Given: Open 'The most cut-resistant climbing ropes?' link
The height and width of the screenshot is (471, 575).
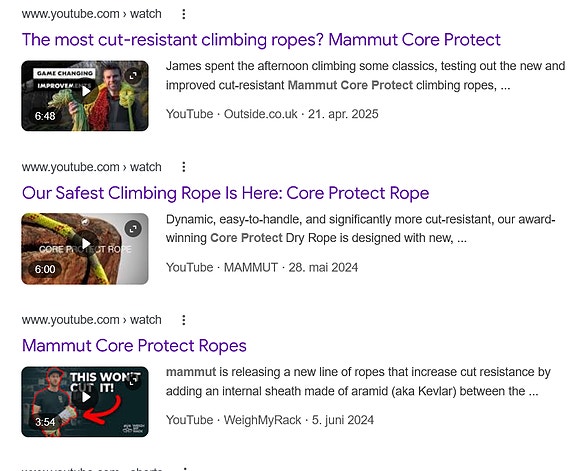Looking at the screenshot, I should (261, 40).
